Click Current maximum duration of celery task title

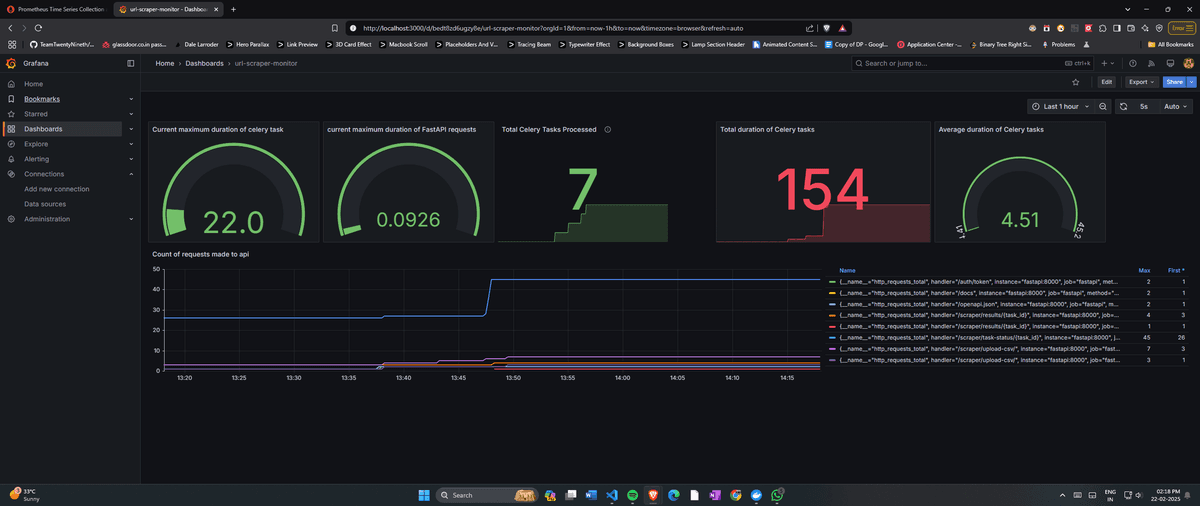click(x=217, y=129)
